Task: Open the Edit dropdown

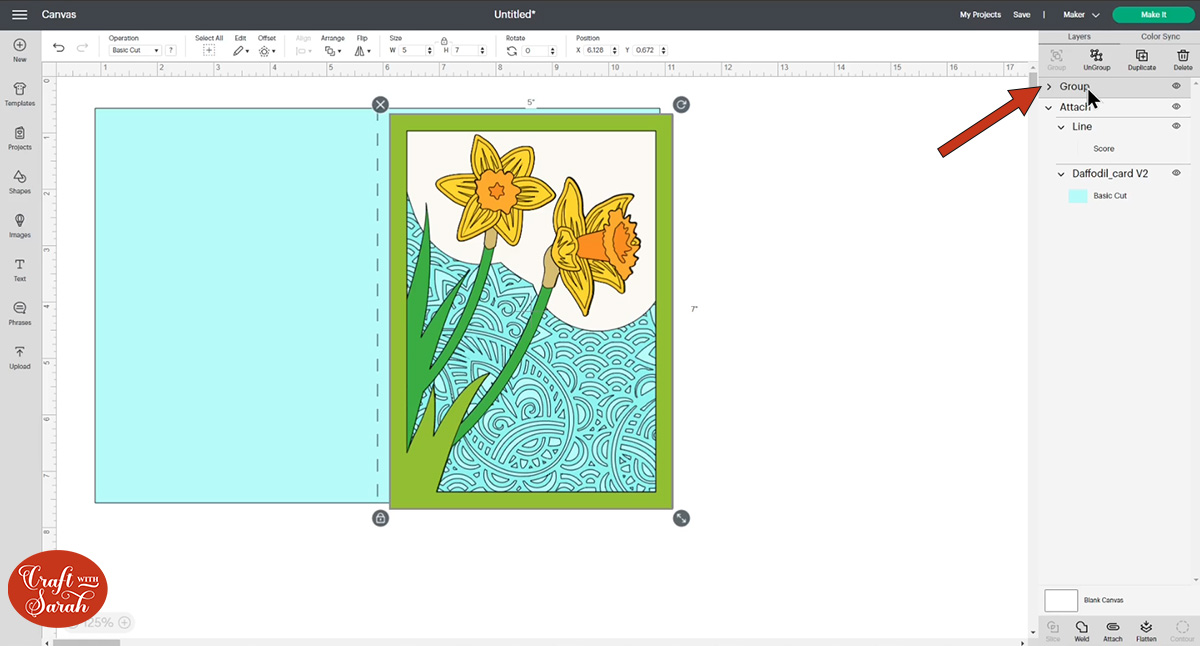Action: 241,50
